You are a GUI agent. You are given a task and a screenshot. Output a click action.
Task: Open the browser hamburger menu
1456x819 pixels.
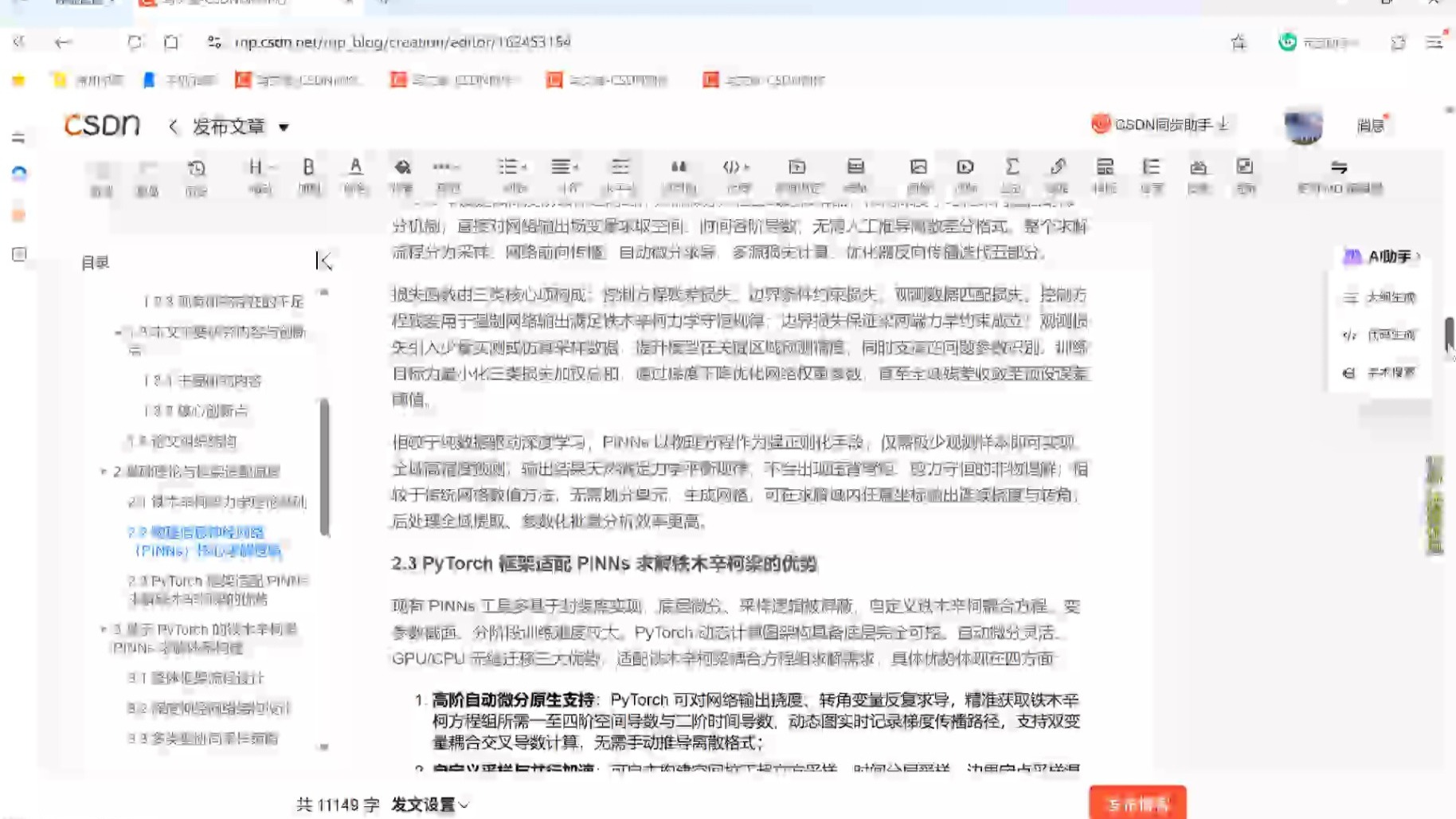1434,42
